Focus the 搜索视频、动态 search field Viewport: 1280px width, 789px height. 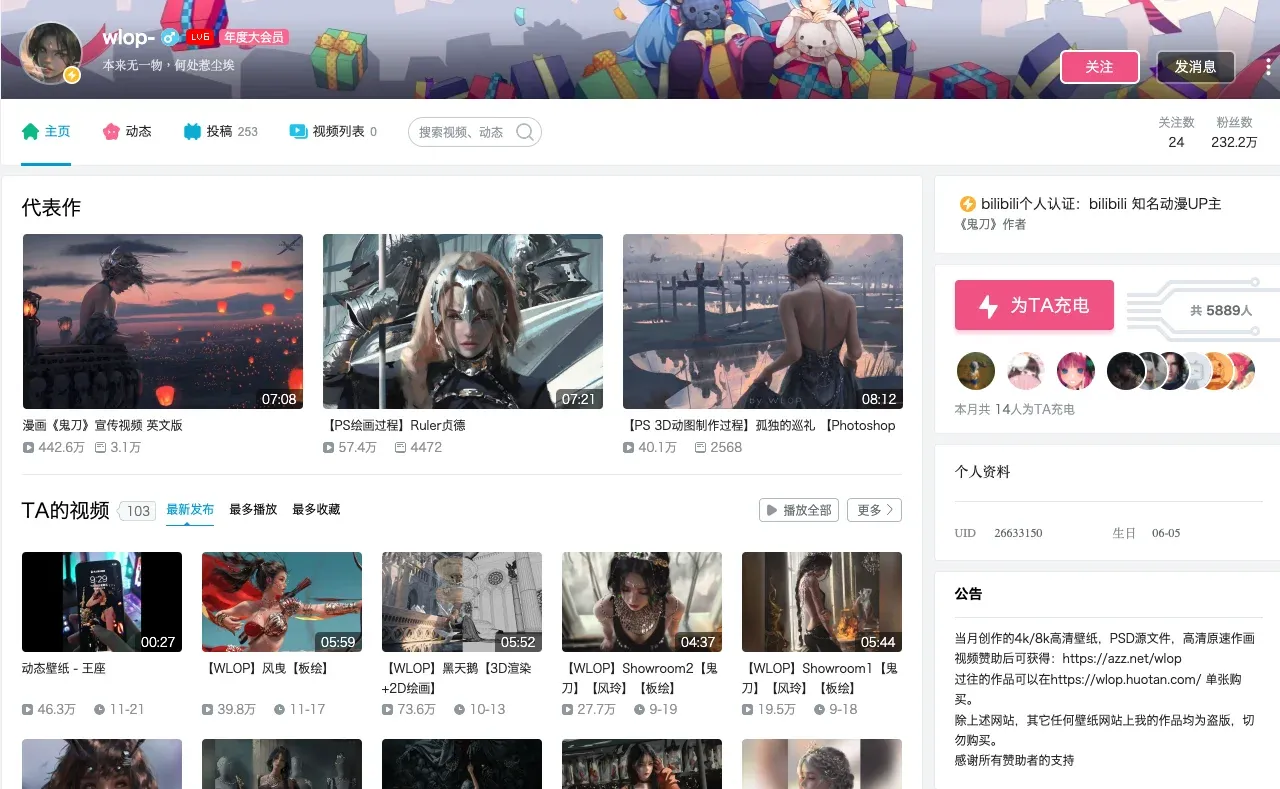point(475,132)
